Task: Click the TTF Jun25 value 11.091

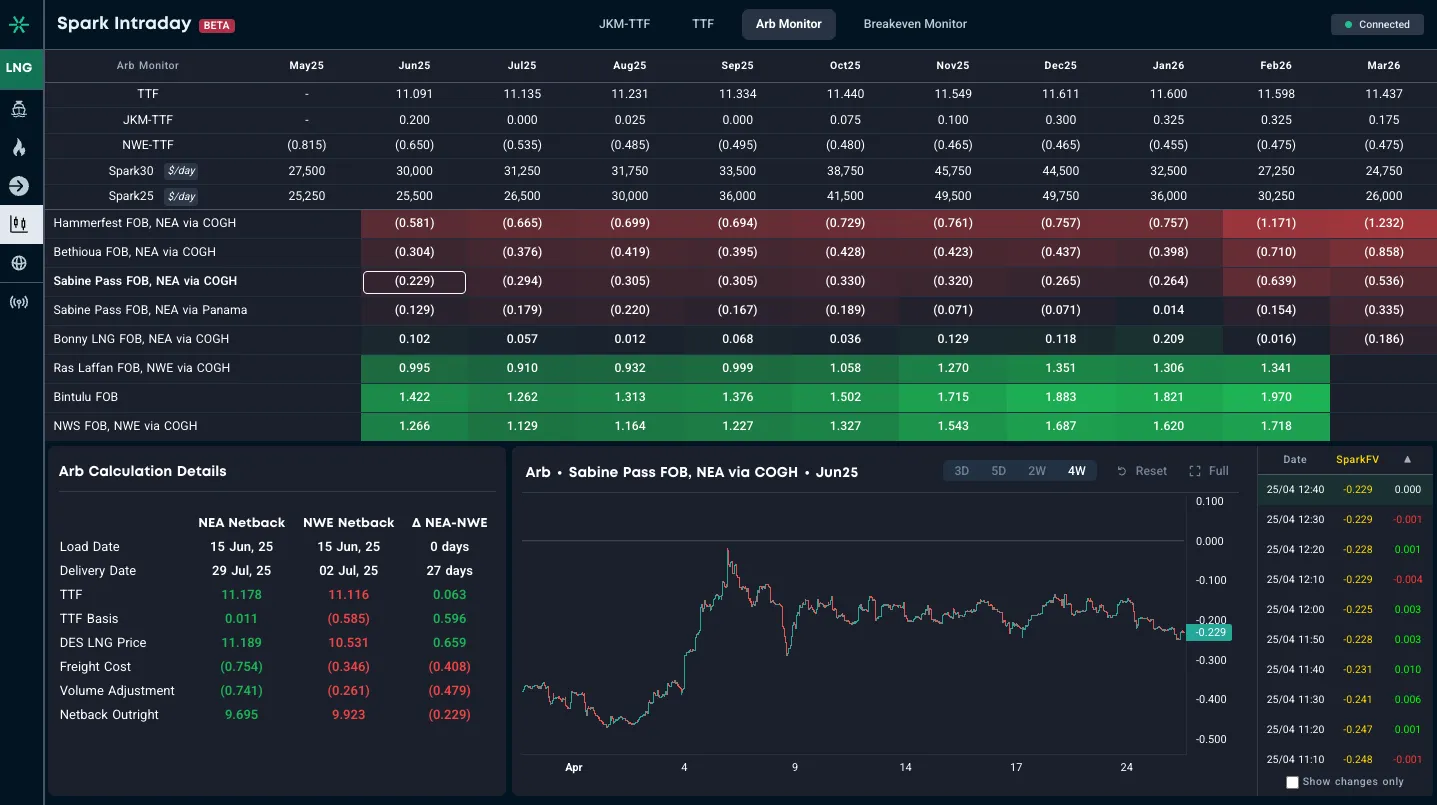Action: point(414,94)
